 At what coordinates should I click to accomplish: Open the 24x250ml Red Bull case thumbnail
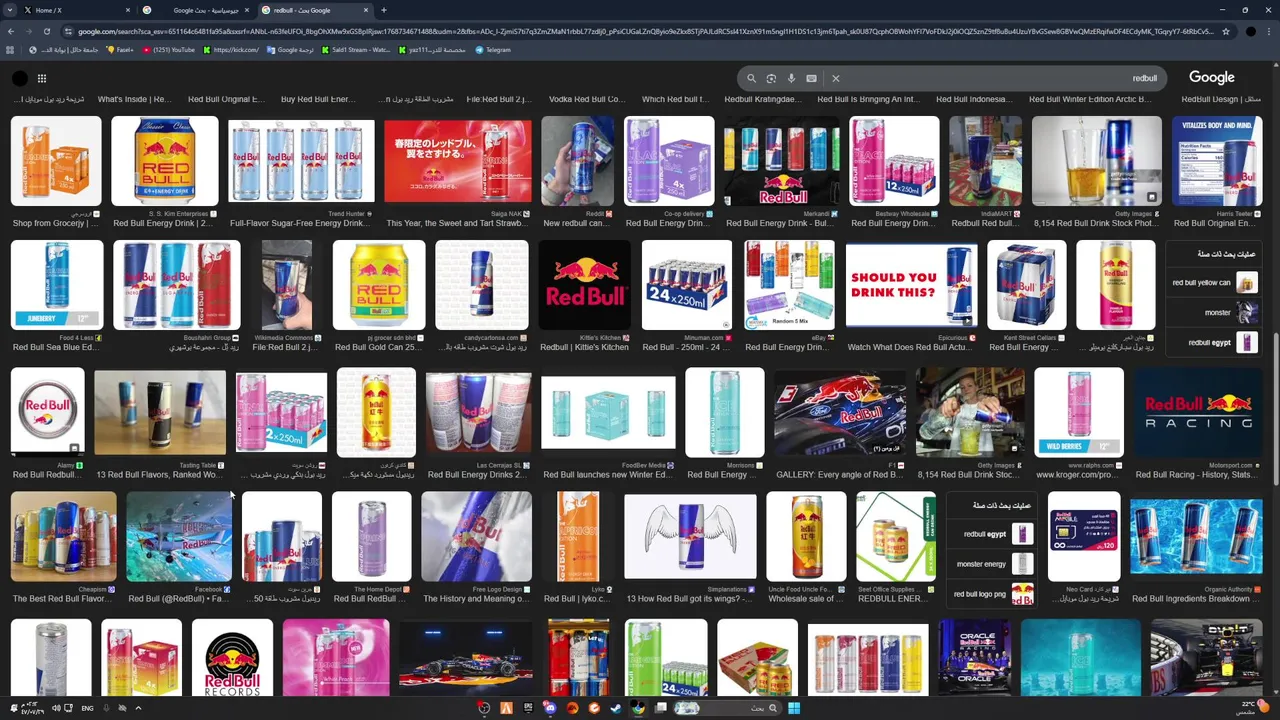point(687,285)
